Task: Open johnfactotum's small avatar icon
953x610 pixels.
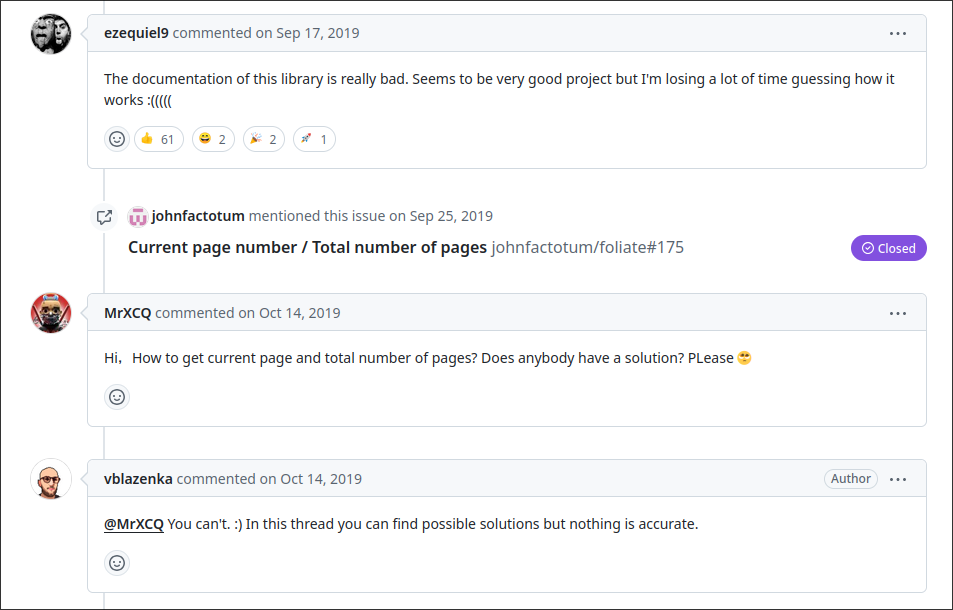Action: point(138,216)
